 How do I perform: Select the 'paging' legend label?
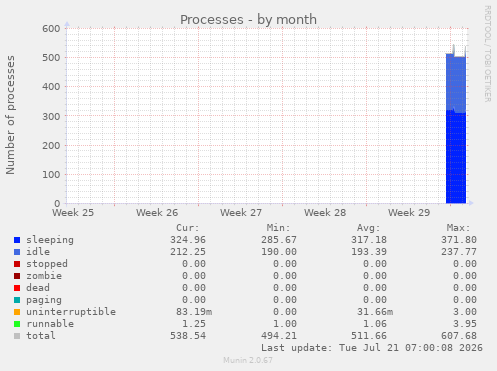coord(44,300)
